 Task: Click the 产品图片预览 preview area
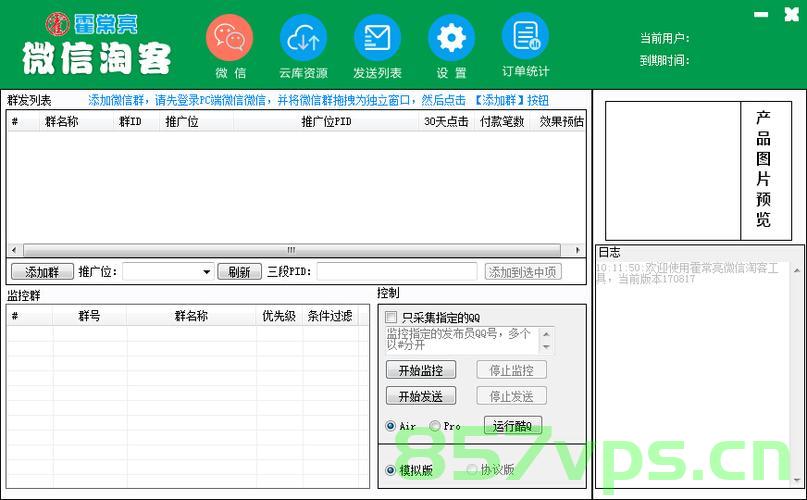(x=673, y=170)
